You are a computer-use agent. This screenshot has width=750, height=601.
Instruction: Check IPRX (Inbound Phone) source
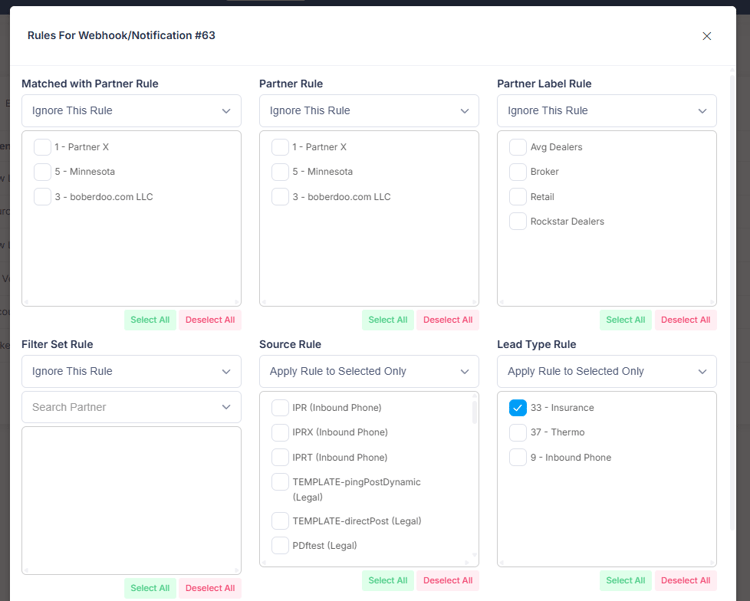280,433
